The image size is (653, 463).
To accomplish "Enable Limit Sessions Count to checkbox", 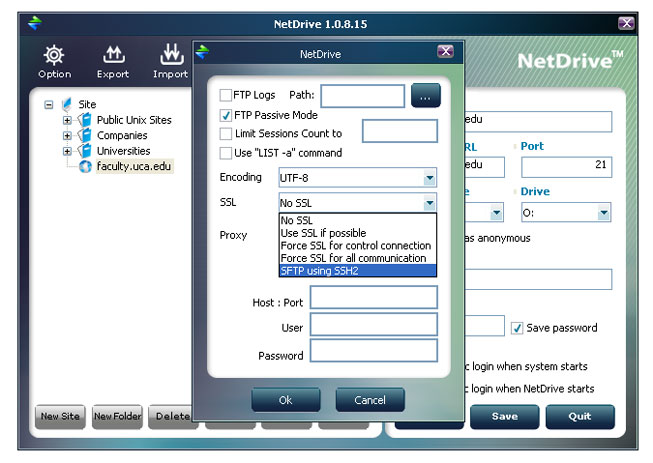I will [226, 134].
